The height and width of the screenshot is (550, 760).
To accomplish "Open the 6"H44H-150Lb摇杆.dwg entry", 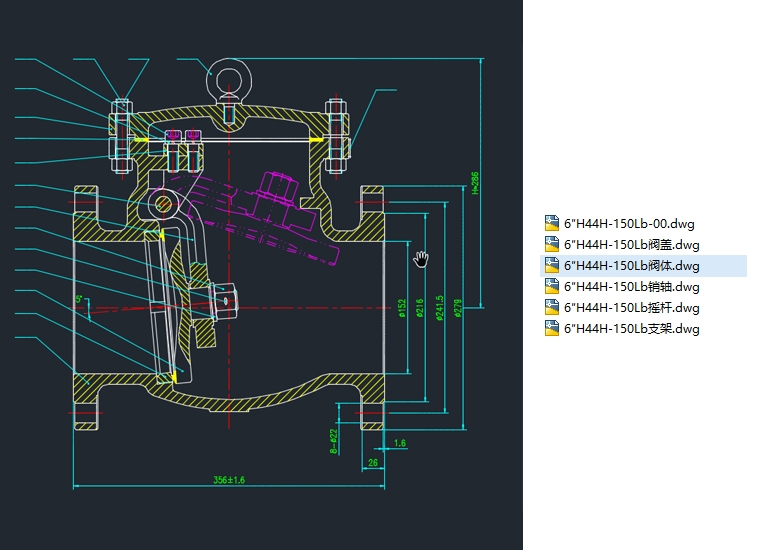I will coord(632,307).
